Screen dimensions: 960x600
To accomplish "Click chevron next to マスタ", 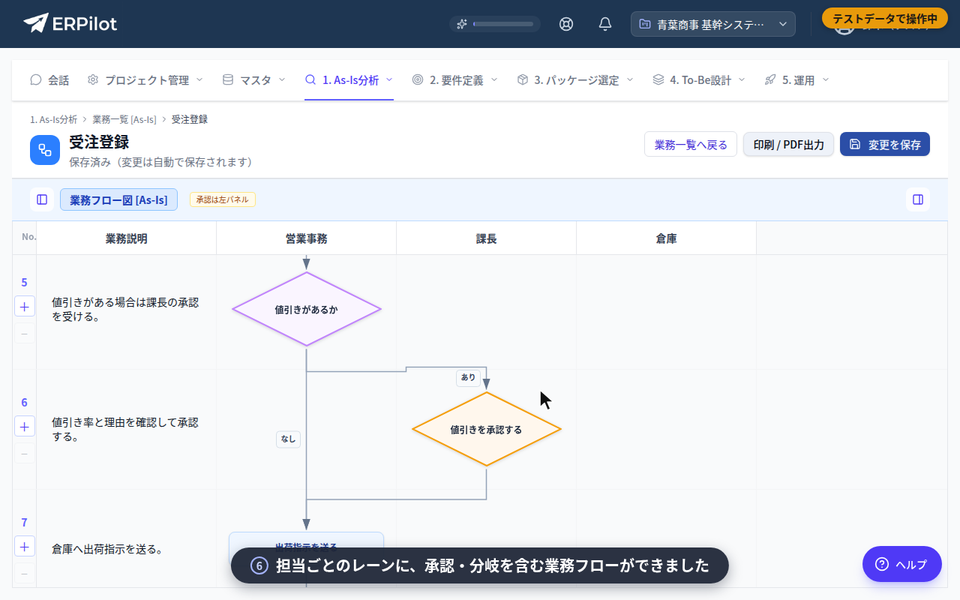I will click(282, 80).
